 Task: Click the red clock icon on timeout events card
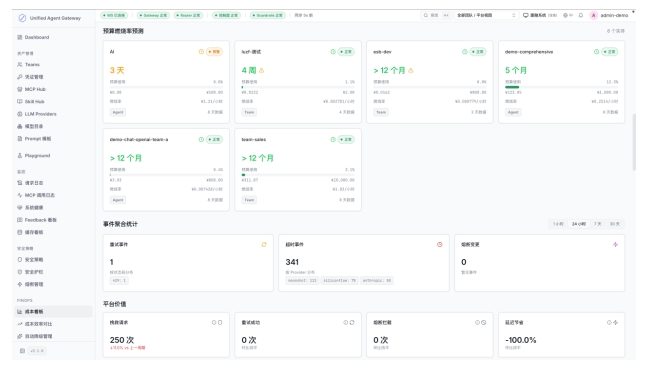click(440, 244)
